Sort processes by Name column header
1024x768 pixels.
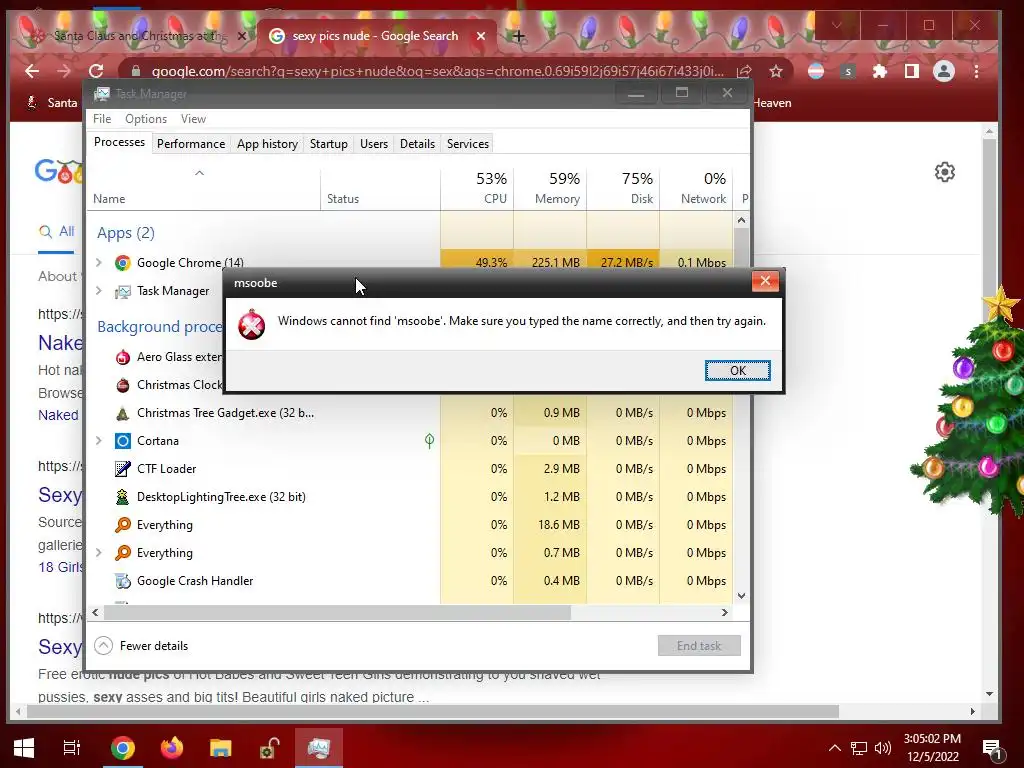tap(204, 188)
